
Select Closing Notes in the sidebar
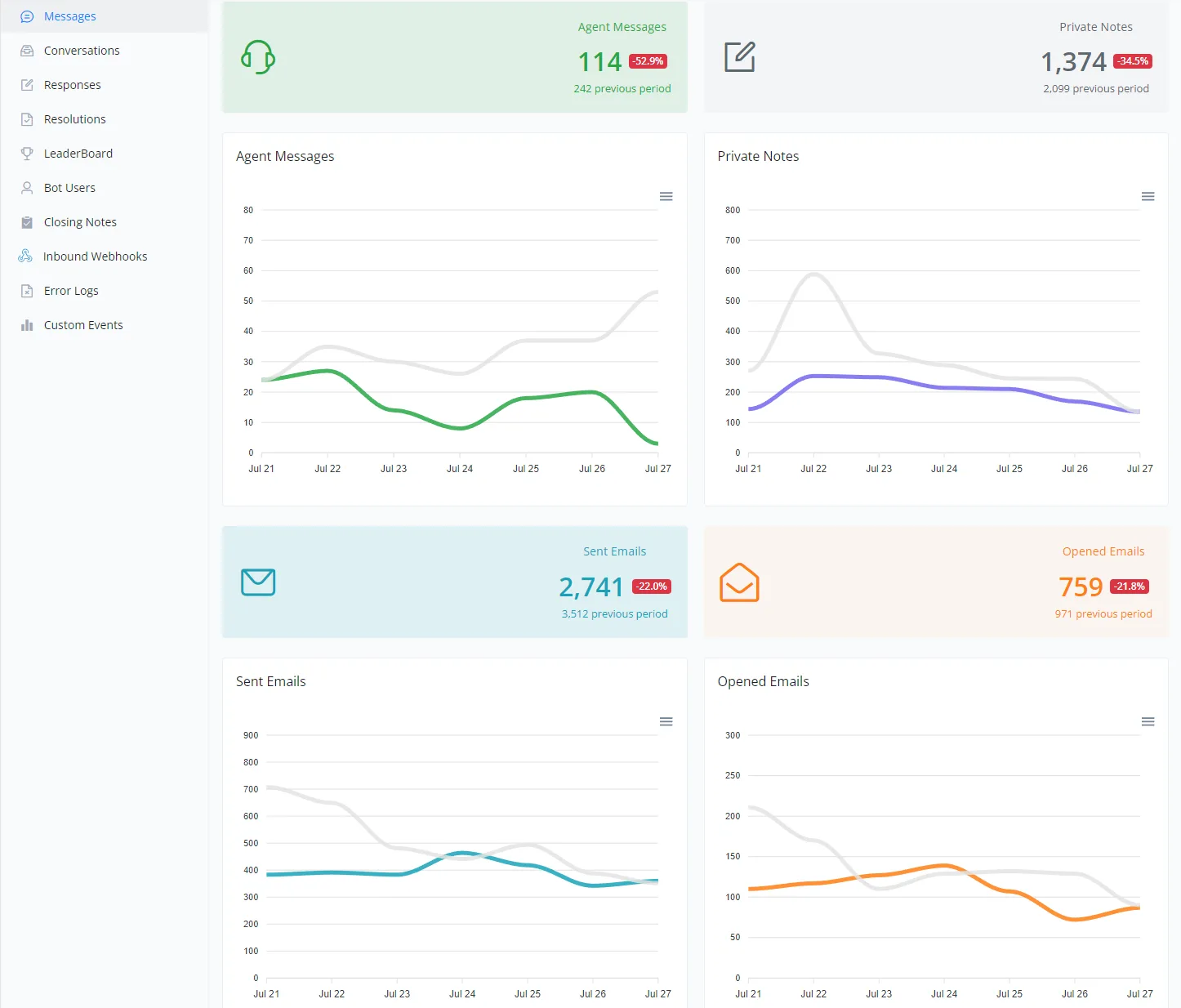tap(80, 222)
